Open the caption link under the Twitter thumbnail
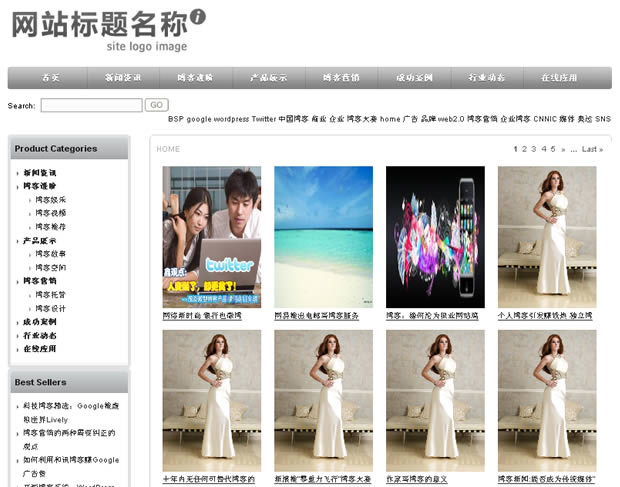 coord(202,316)
